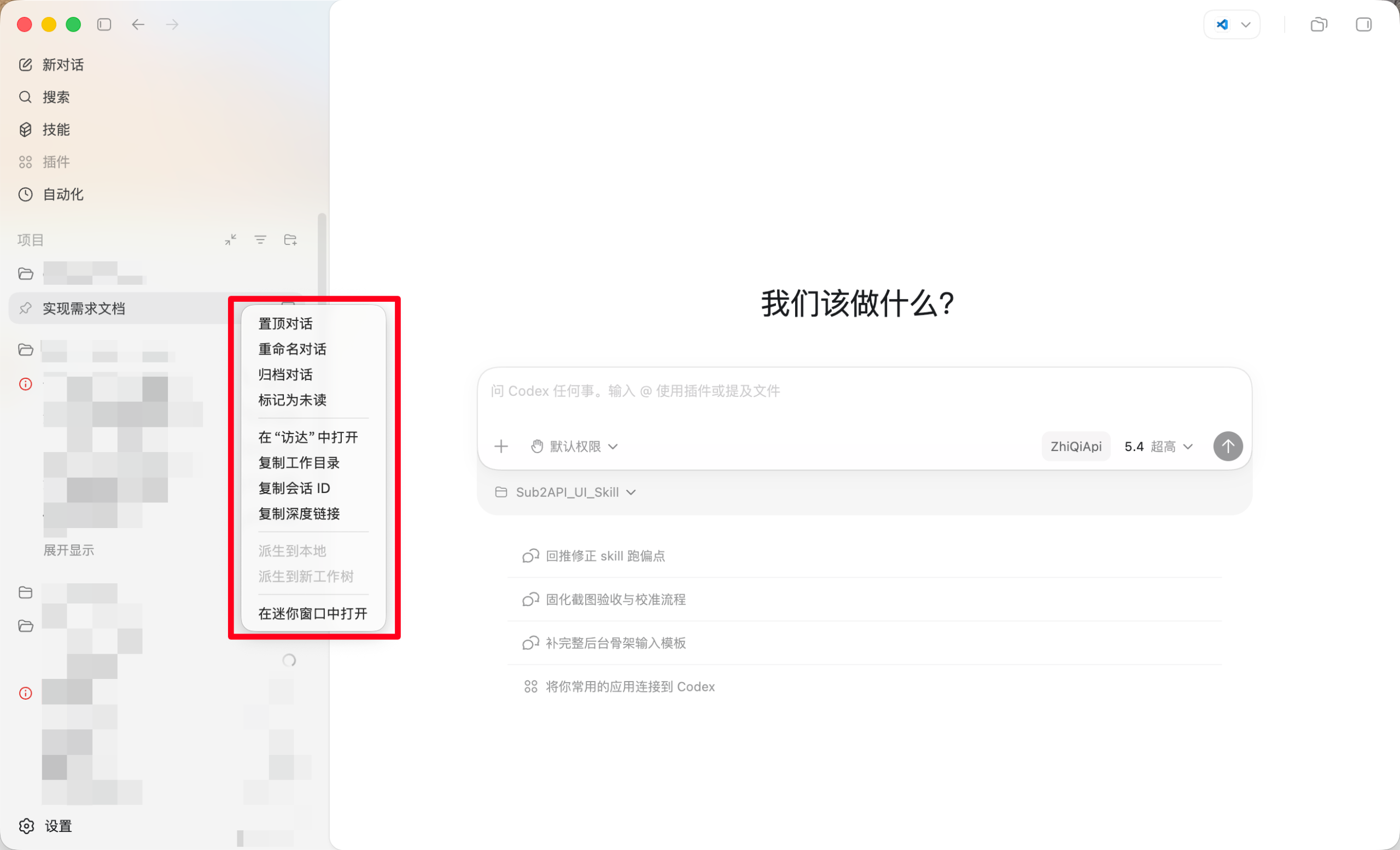Open the Skills (技能) cube icon

click(x=25, y=130)
